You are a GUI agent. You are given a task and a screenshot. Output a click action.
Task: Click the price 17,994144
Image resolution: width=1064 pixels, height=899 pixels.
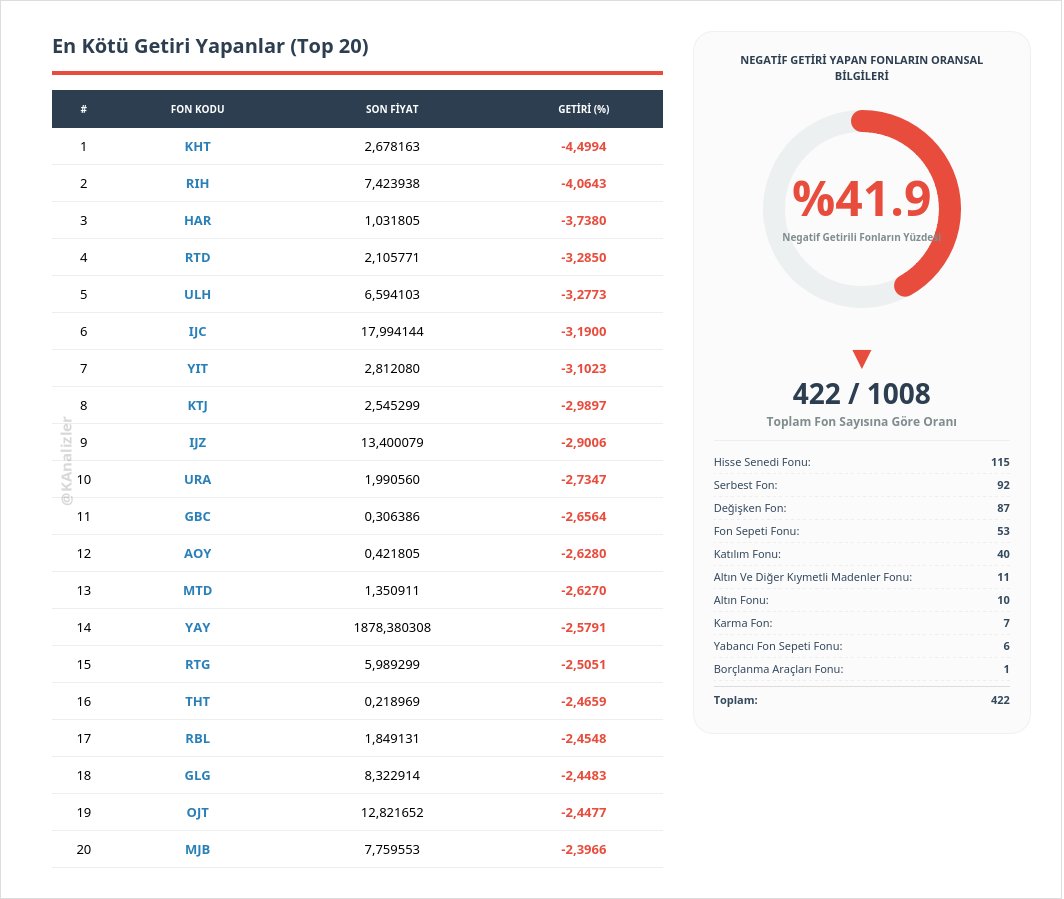click(x=392, y=332)
